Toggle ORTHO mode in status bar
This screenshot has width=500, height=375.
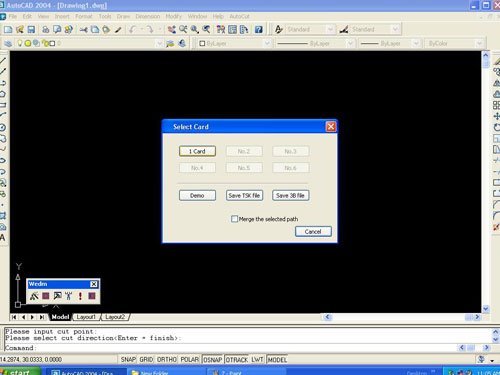pos(167,360)
